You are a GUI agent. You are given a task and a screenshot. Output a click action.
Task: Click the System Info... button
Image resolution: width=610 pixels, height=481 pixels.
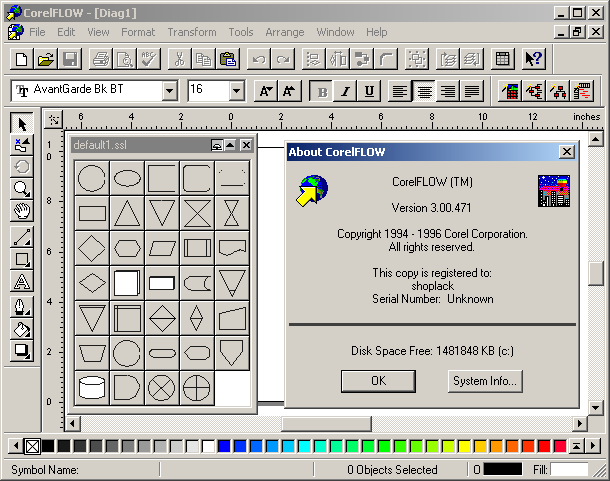pyautogui.click(x=485, y=381)
